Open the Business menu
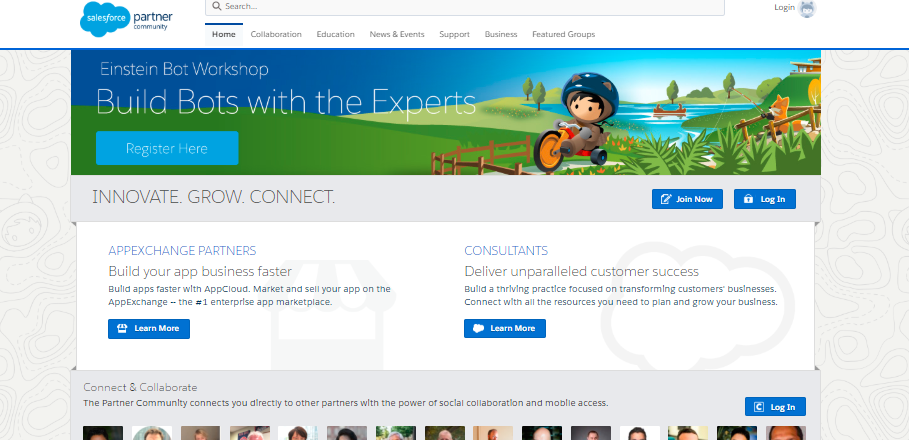909x440 pixels. [x=501, y=34]
